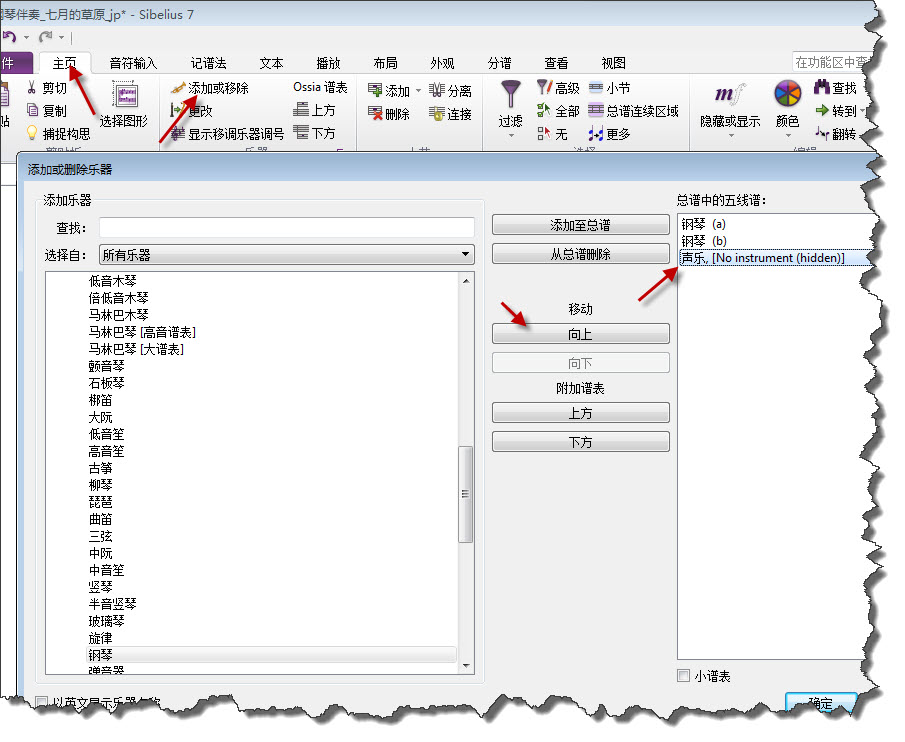Viewport: 905px width, 742px height.
Task: Click the Find binoculars icon
Action: 822,88
